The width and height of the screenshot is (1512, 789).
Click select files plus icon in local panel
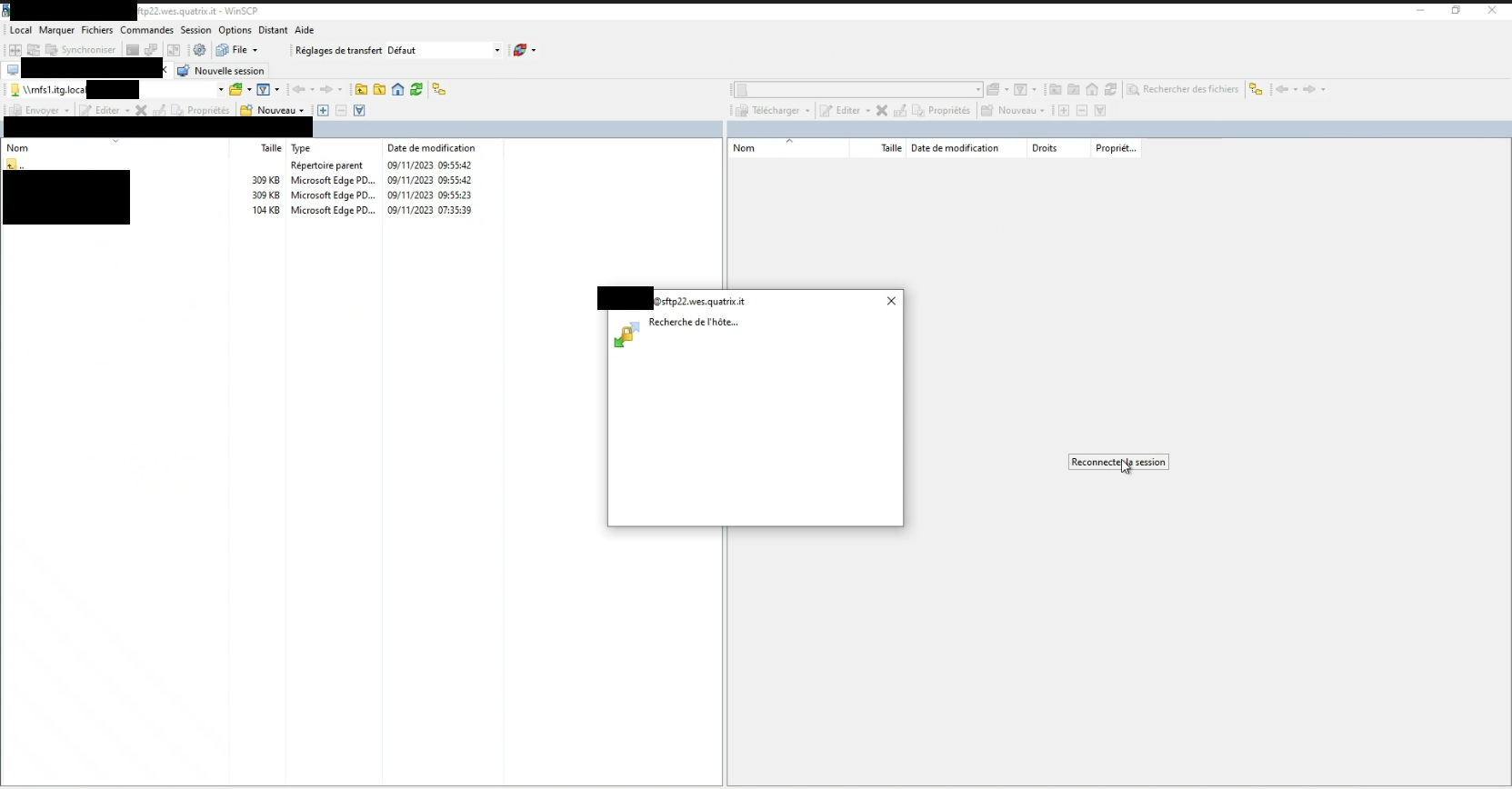(x=323, y=110)
